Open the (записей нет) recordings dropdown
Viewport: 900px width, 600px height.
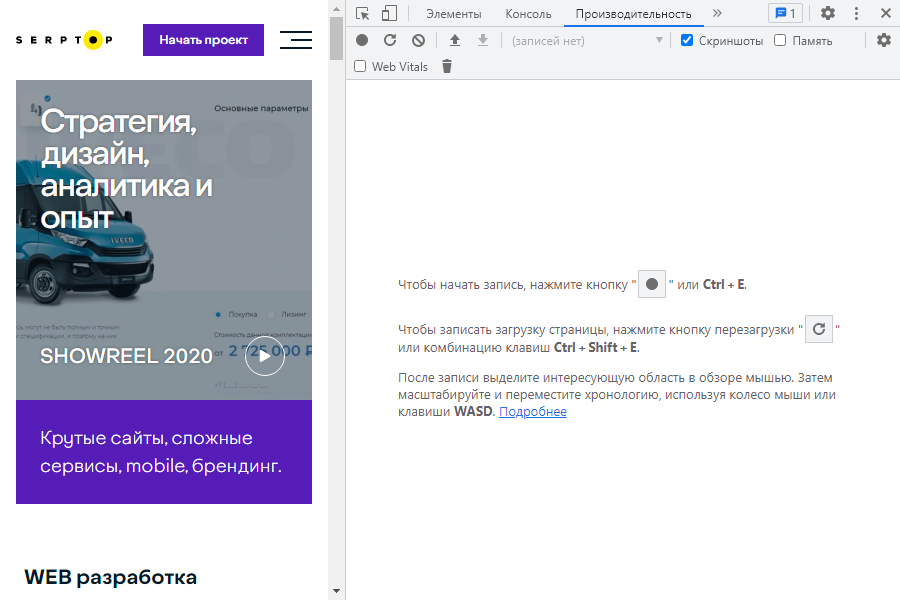587,41
